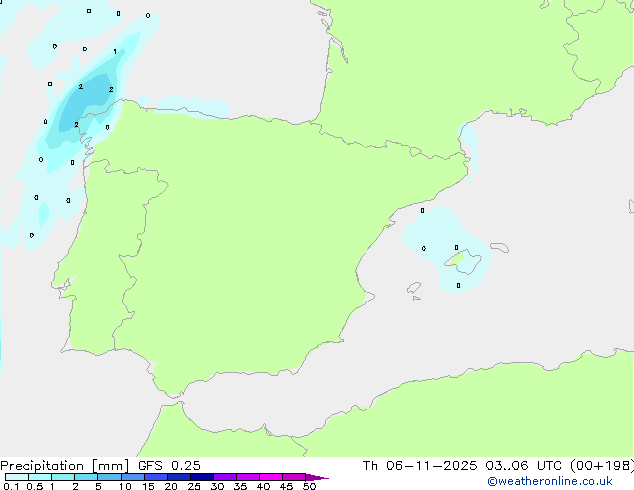
Task: Click the small Menorca island outline
Action: (x=501, y=246)
